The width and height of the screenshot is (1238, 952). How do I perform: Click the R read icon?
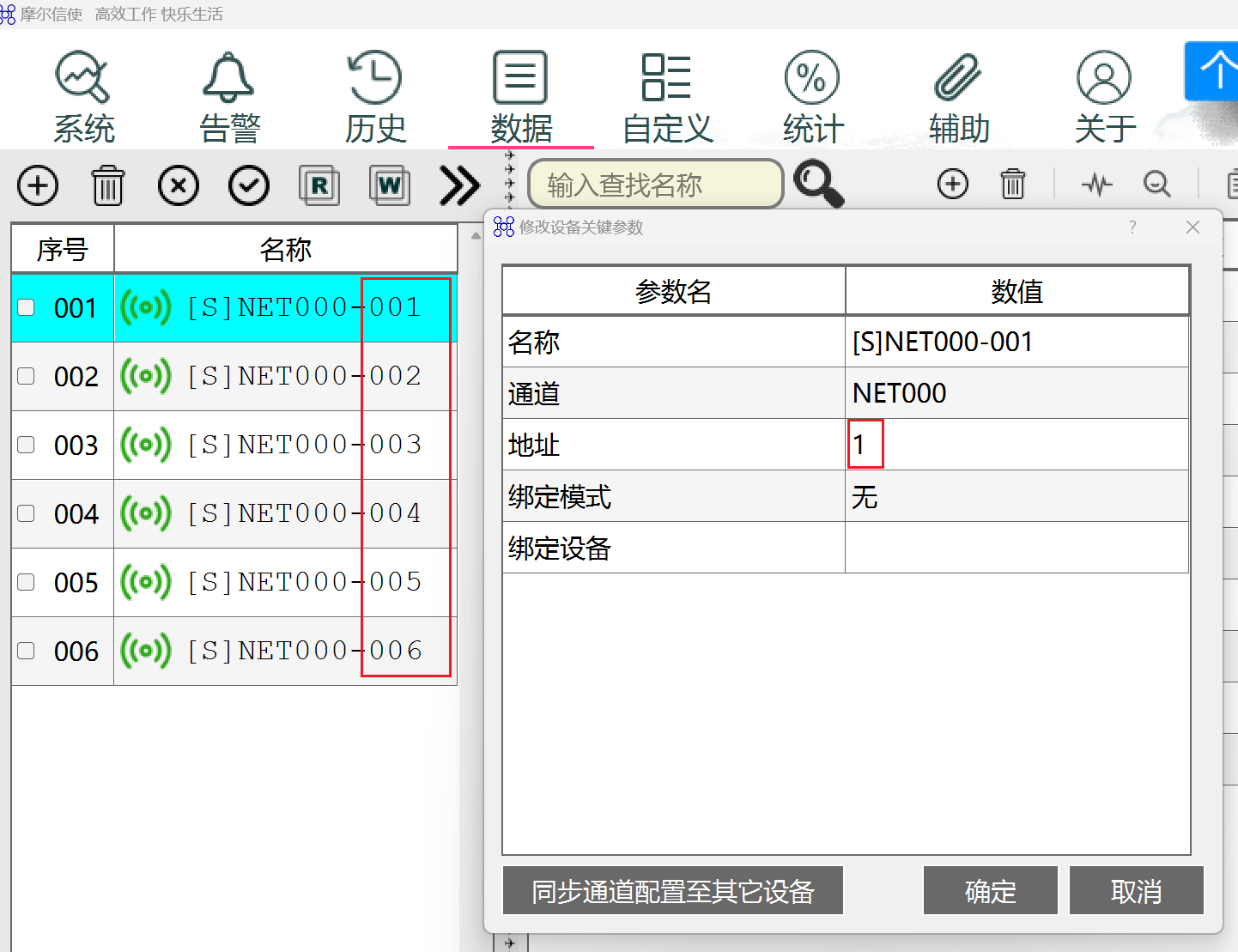pyautogui.click(x=319, y=185)
